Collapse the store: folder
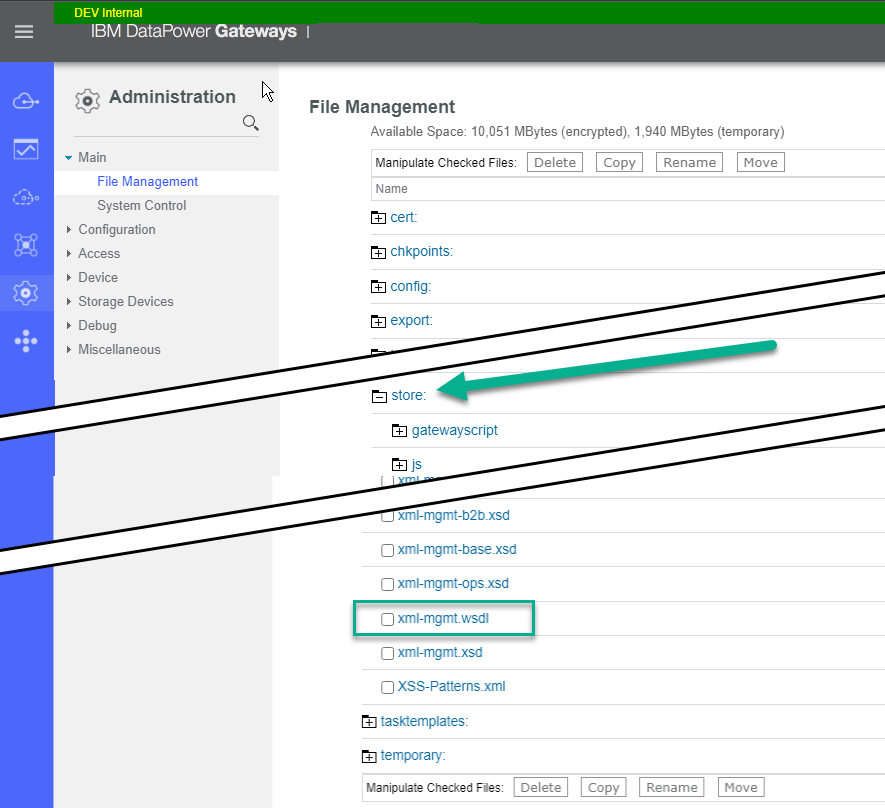885x808 pixels. [379, 396]
